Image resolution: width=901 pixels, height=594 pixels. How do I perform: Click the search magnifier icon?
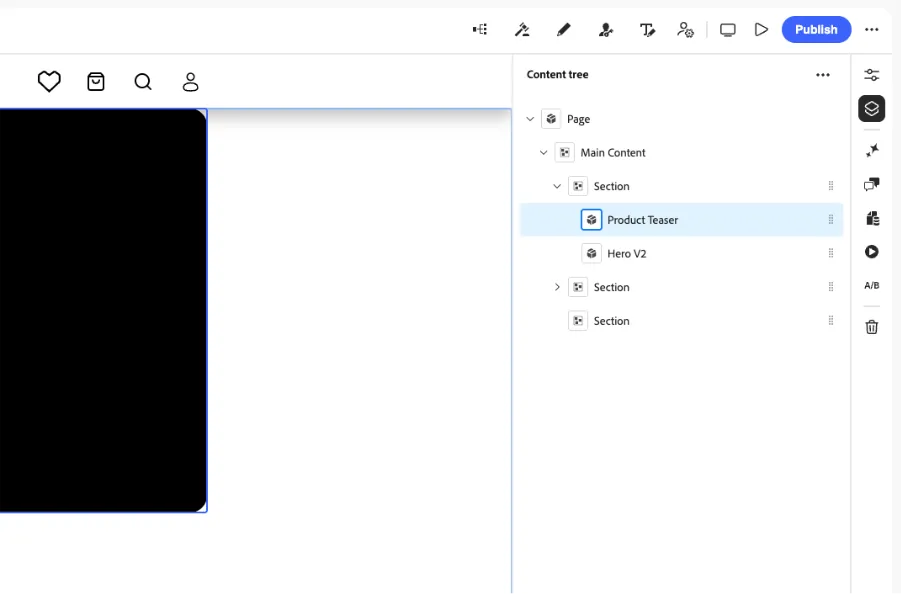click(x=143, y=82)
